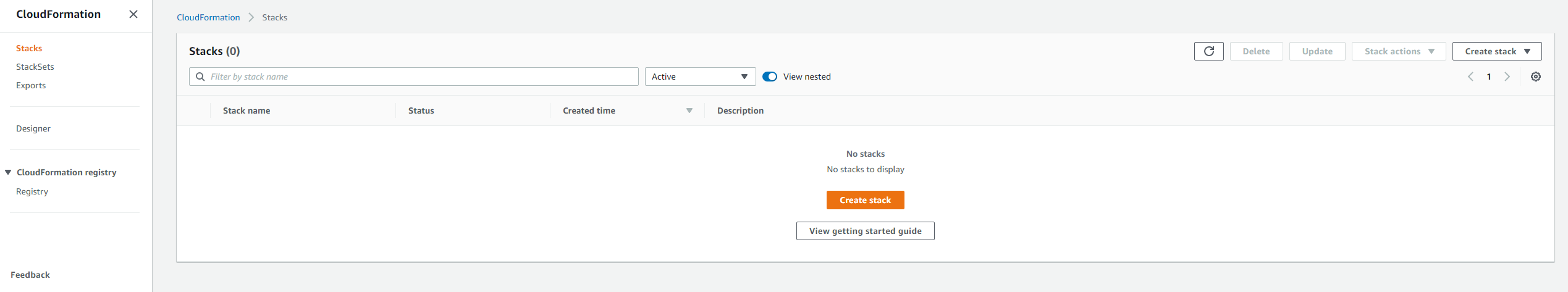Expand the top Create stack dropdown button
Screen dimensions: 1568x292
point(1496,51)
